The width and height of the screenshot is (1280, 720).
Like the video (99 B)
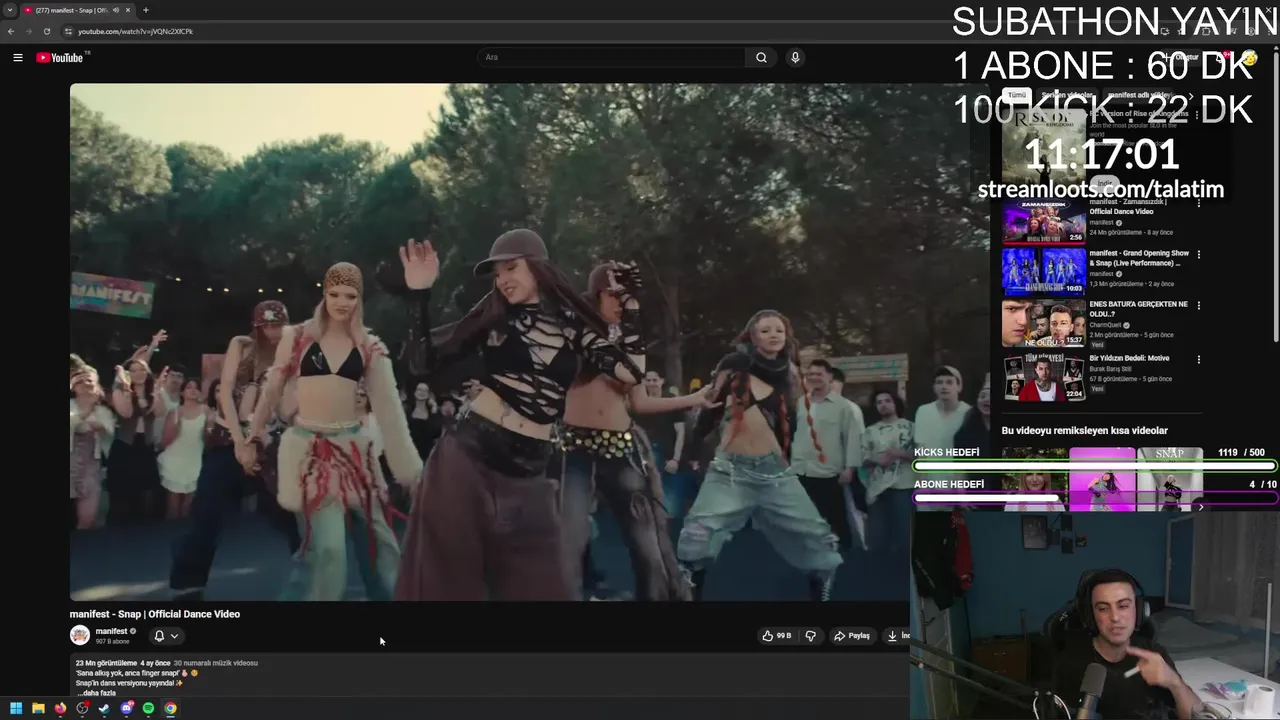tap(777, 635)
